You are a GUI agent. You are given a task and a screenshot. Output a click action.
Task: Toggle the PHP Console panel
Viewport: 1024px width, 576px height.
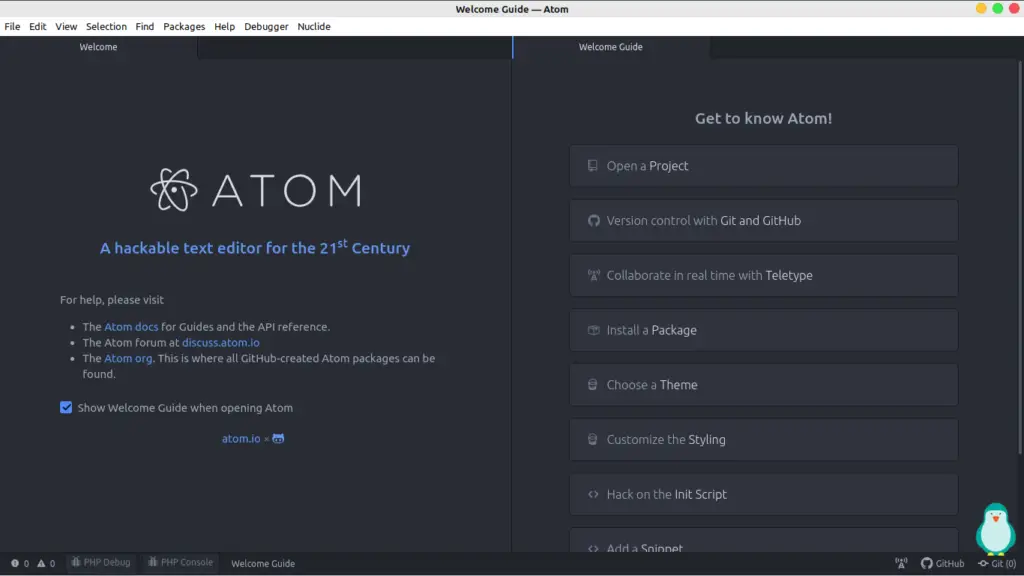pos(181,562)
